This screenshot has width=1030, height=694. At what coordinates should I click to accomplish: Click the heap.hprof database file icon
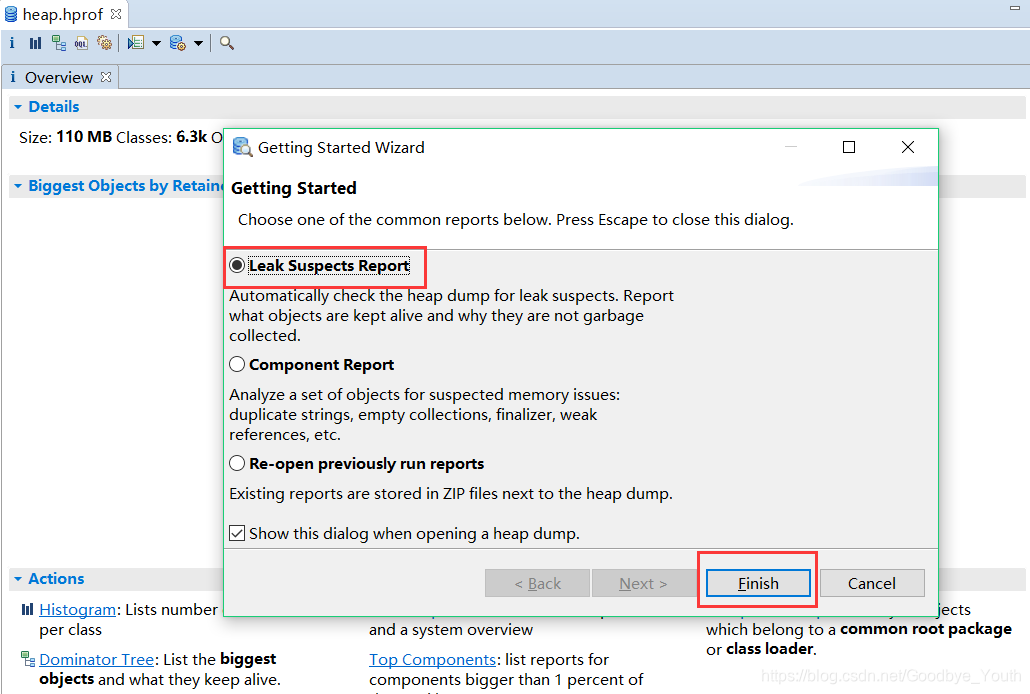[x=11, y=14]
